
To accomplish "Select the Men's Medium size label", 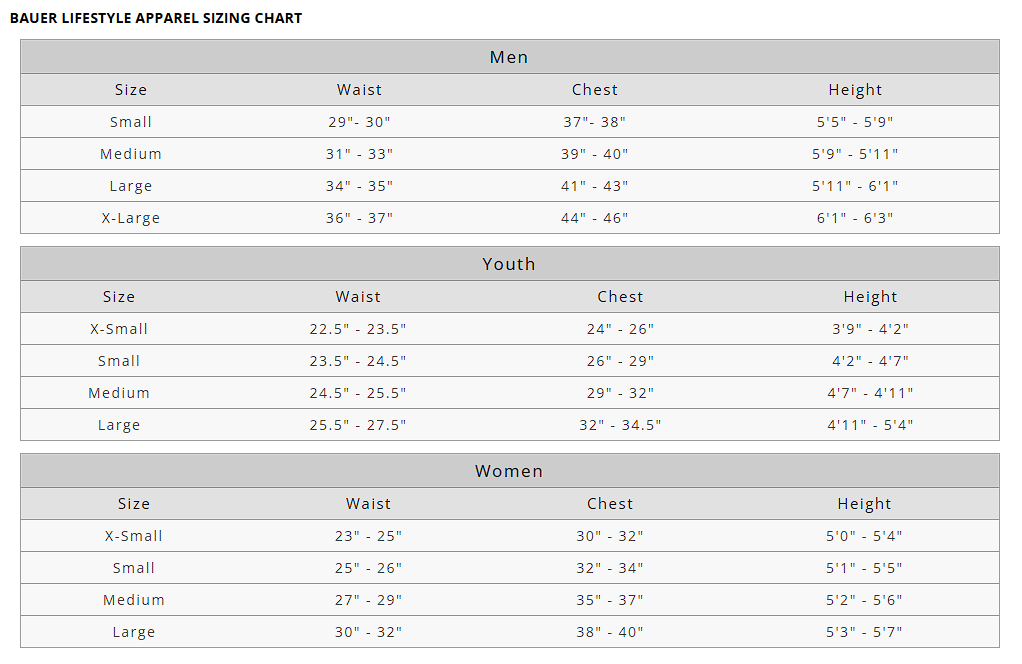I will 131,154.
